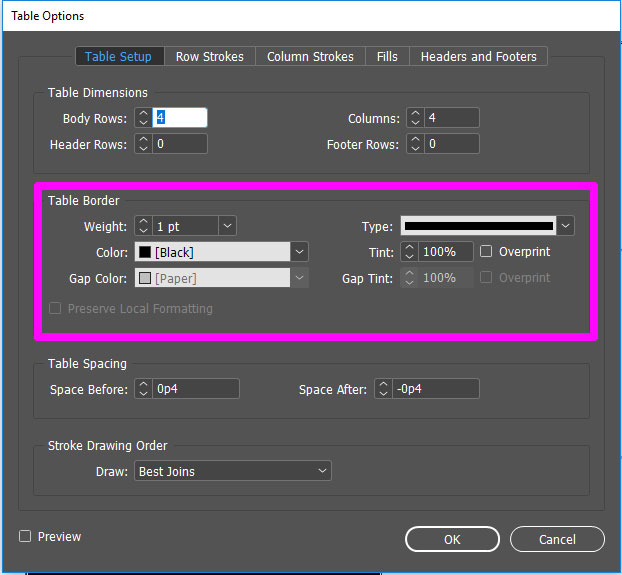This screenshot has width=622, height=575.
Task: Click the Body Rows stepper arrows
Action: (143, 119)
